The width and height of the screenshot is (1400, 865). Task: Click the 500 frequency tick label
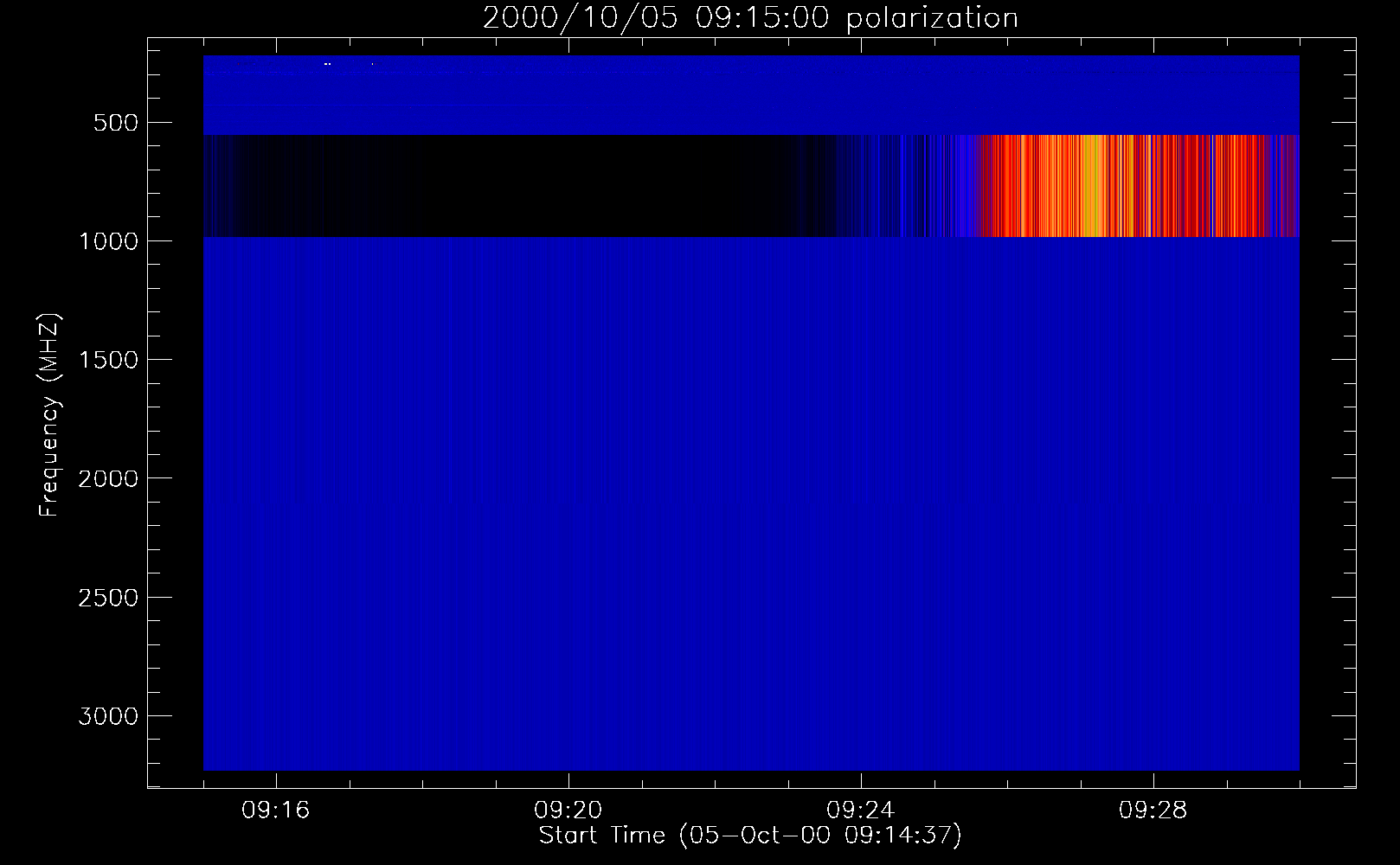click(x=116, y=123)
